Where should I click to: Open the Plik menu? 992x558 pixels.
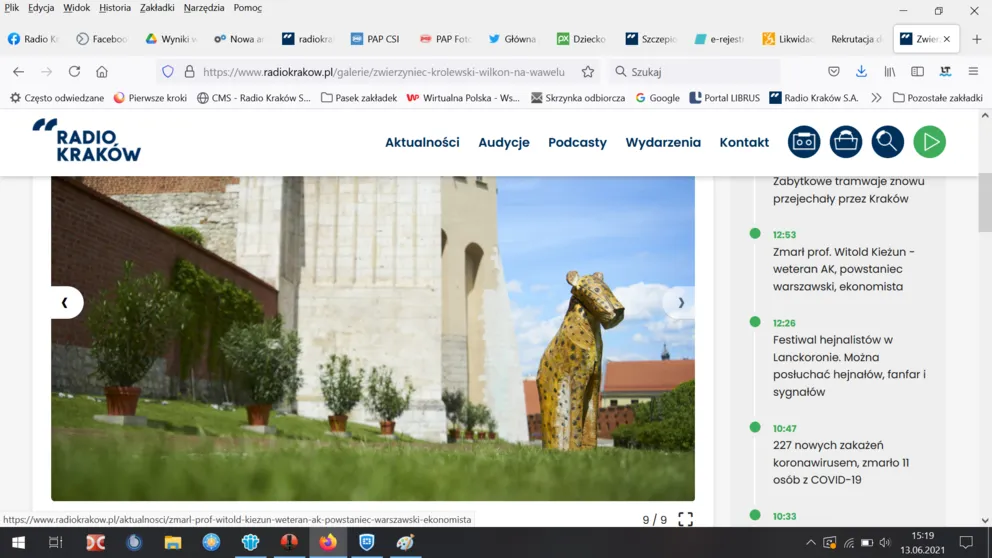tap(11, 8)
